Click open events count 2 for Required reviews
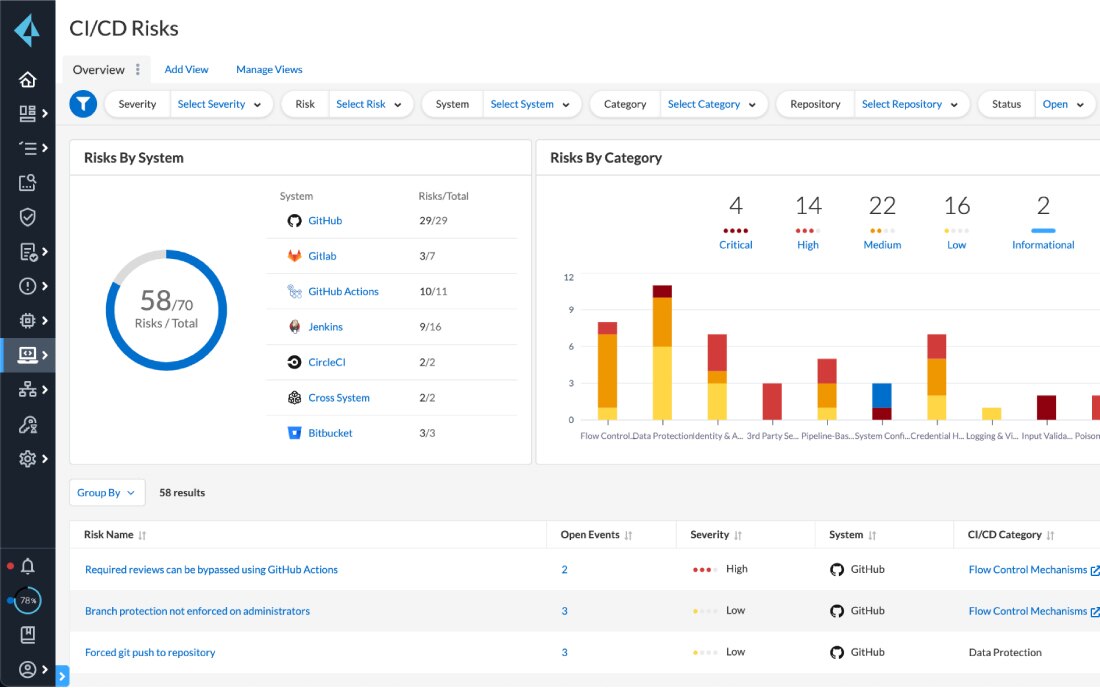 point(564,569)
